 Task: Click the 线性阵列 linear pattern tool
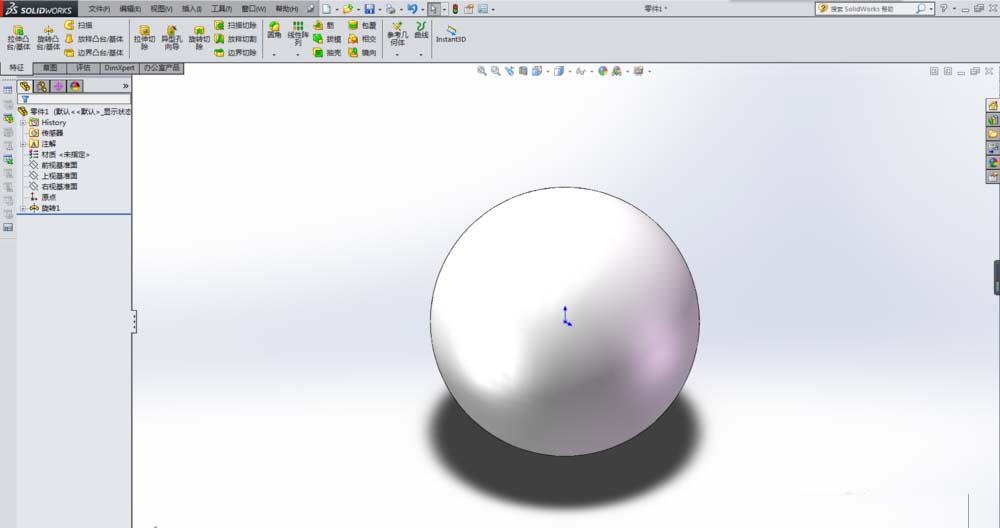298,33
